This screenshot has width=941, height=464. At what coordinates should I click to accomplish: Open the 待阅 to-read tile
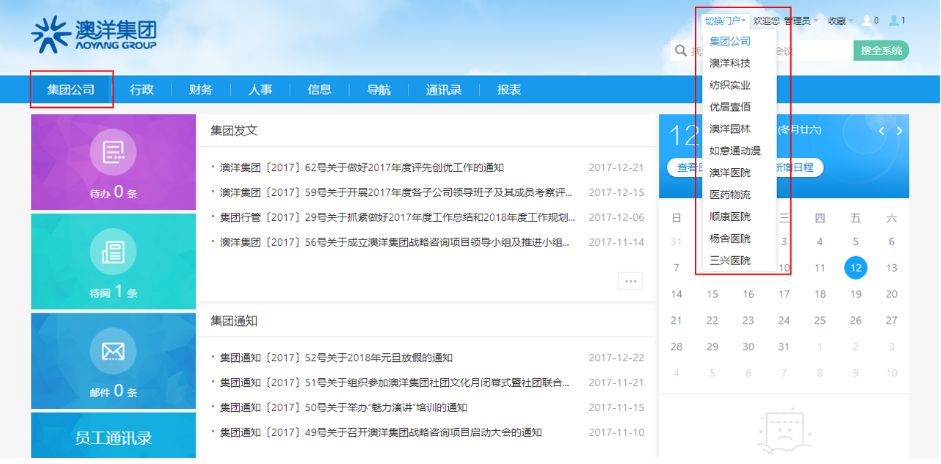113,262
